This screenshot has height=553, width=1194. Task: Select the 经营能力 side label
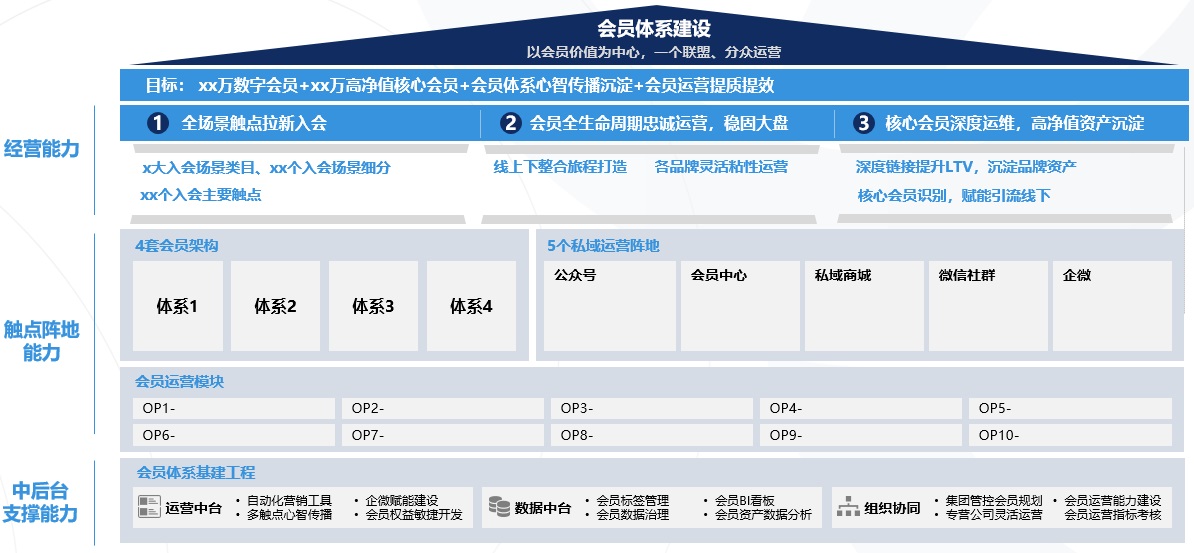pyautogui.click(x=41, y=149)
